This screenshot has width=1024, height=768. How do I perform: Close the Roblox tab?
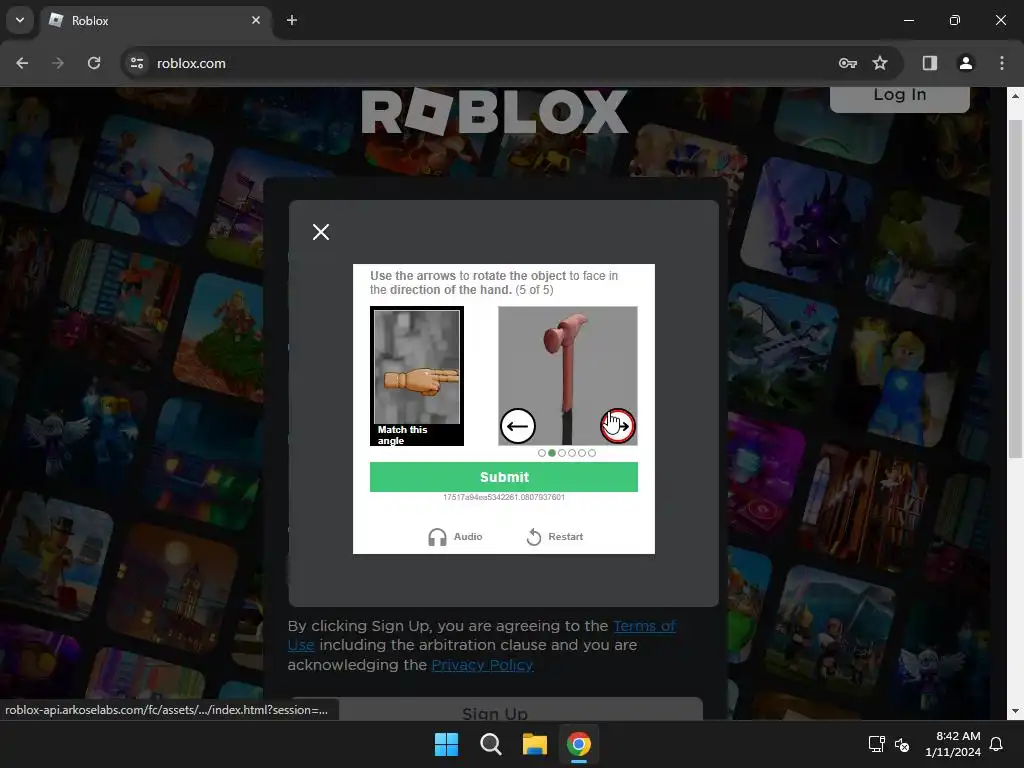[256, 20]
